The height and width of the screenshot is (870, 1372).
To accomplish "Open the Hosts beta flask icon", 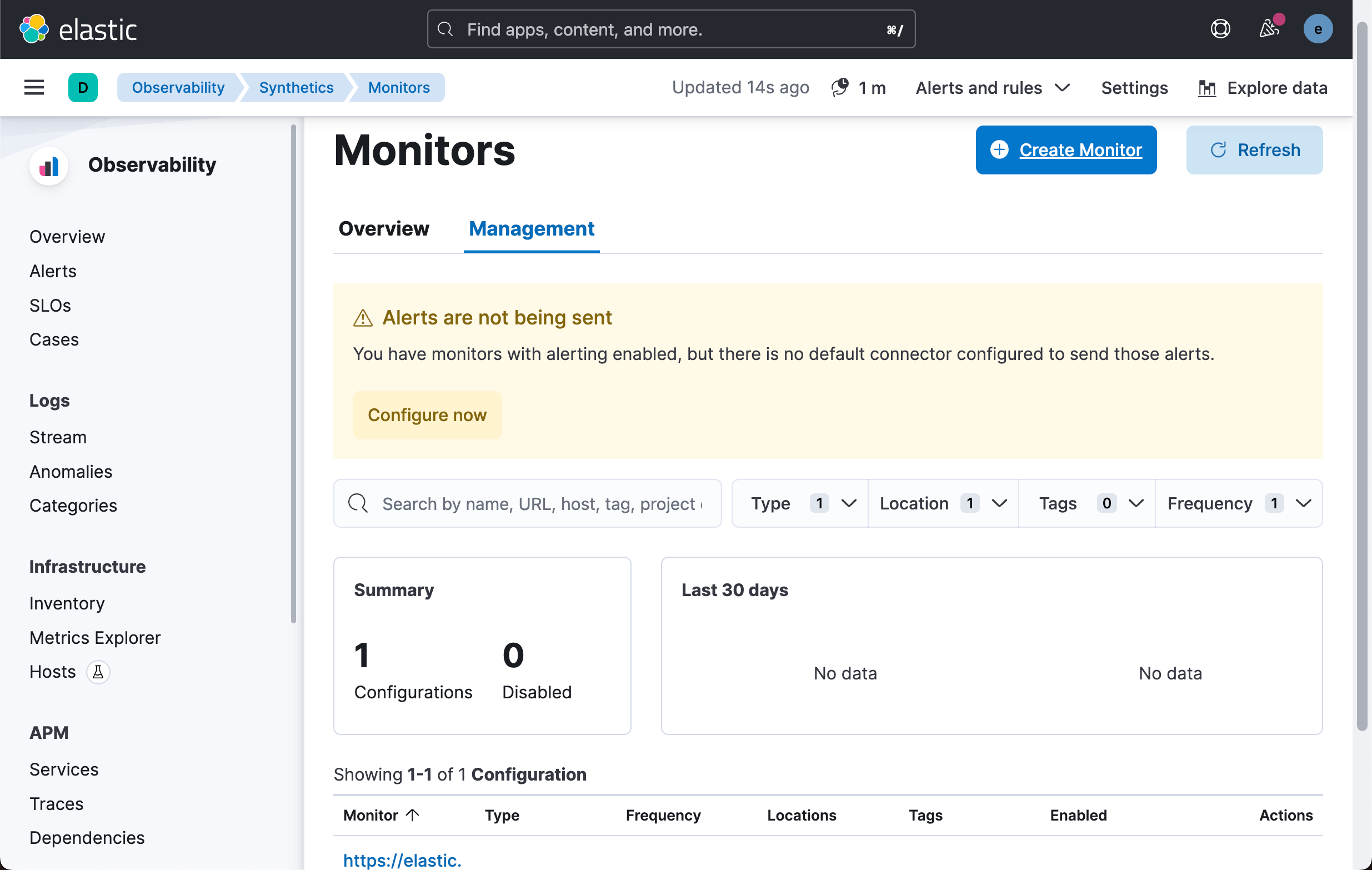I will click(x=98, y=672).
